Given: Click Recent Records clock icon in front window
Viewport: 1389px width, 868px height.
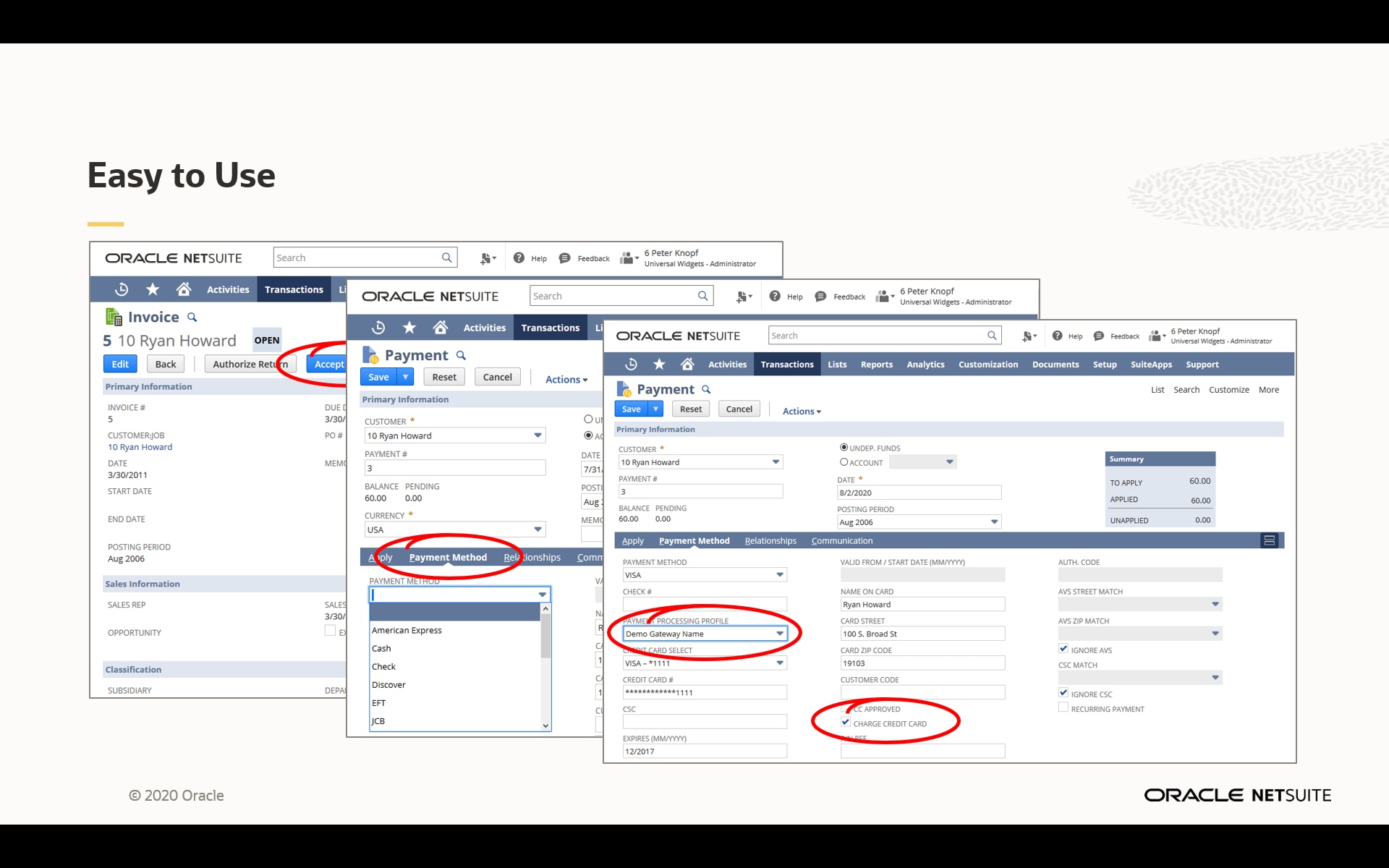Looking at the screenshot, I should pos(631,364).
